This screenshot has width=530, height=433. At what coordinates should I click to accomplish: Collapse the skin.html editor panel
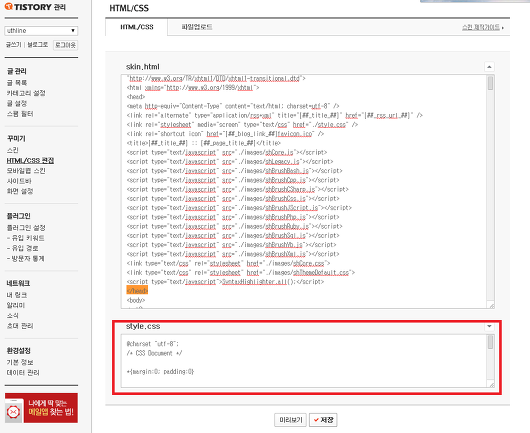point(489,67)
